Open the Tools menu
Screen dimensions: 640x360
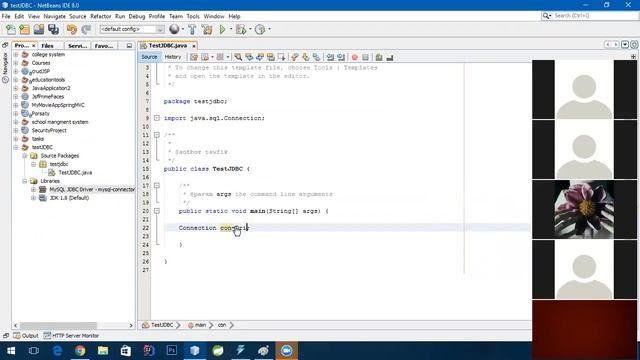(193, 16)
